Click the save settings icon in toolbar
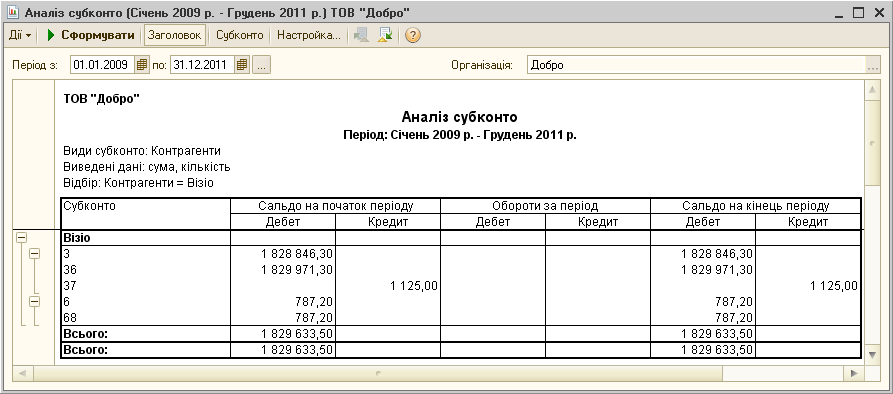 point(385,35)
